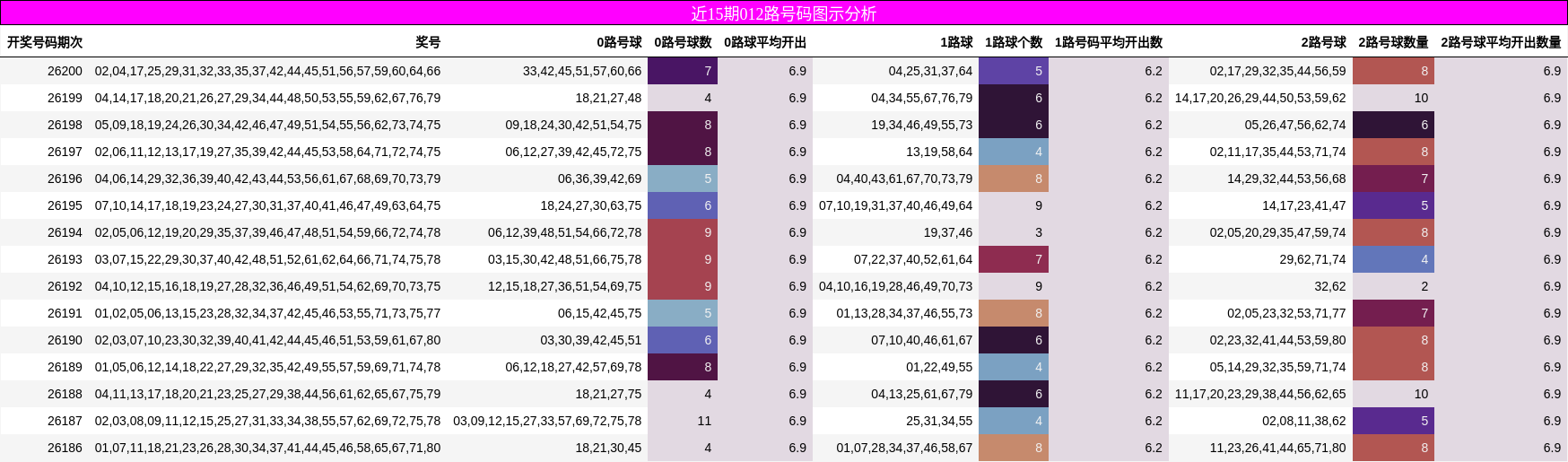Click 0路 numbers 18,21,27,48

608,98
